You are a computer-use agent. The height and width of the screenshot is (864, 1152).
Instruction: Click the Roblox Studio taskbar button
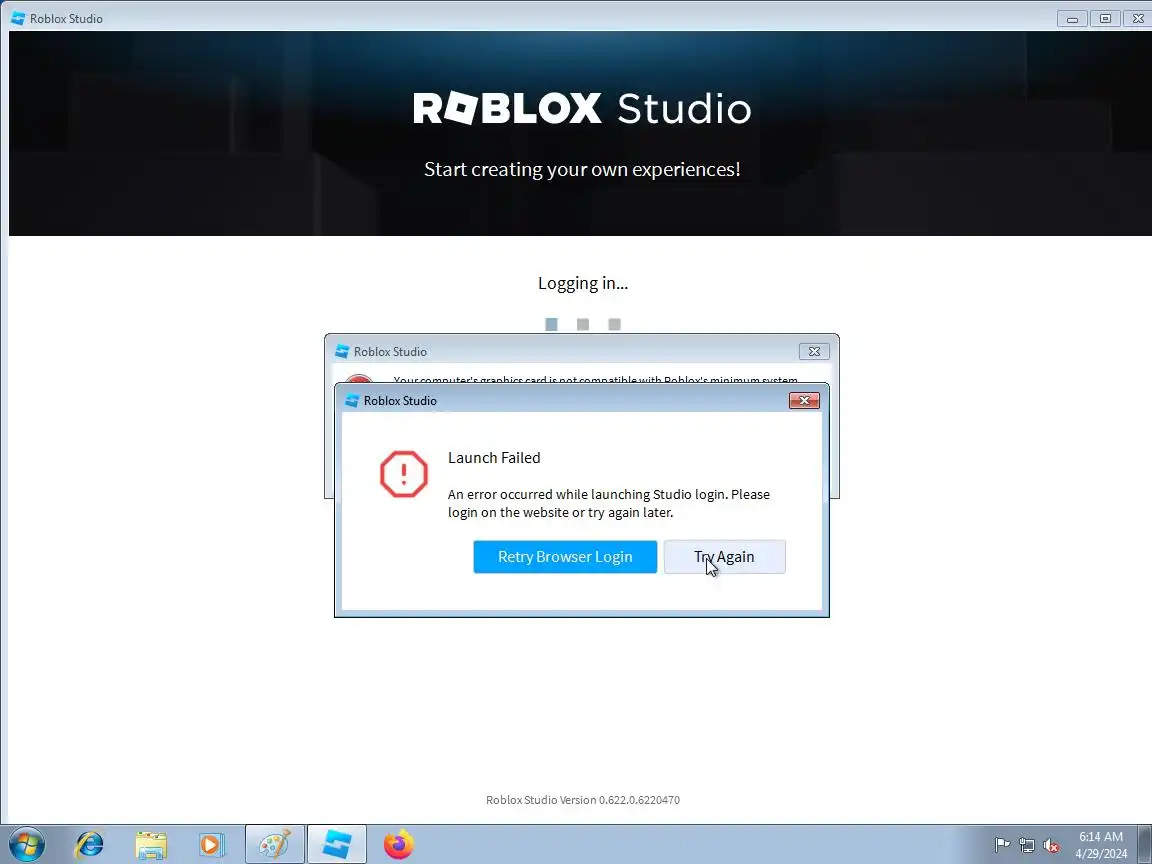click(x=336, y=844)
